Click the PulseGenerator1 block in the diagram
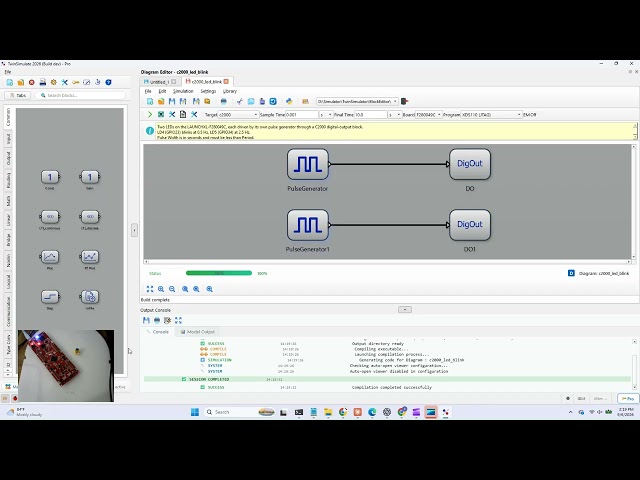This screenshot has height=480, width=640. pos(308,225)
